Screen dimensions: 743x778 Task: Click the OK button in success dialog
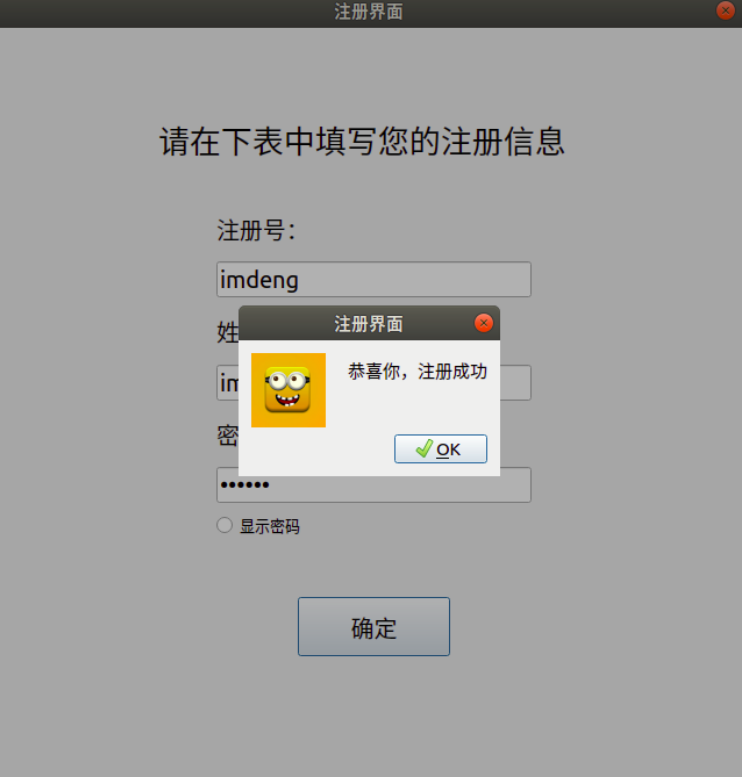pos(440,449)
